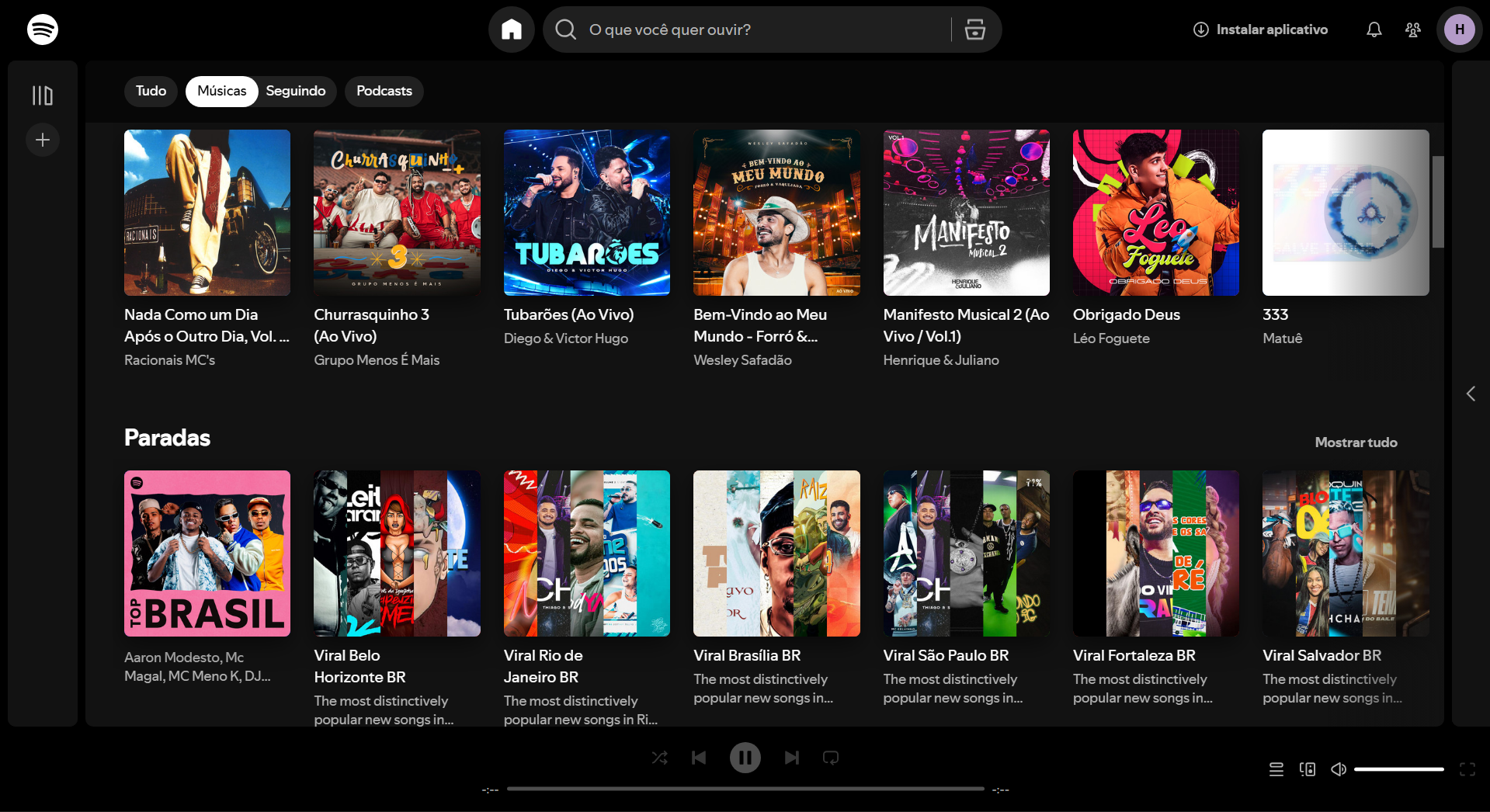Open Churrasquinho 3 album cover

click(x=397, y=213)
